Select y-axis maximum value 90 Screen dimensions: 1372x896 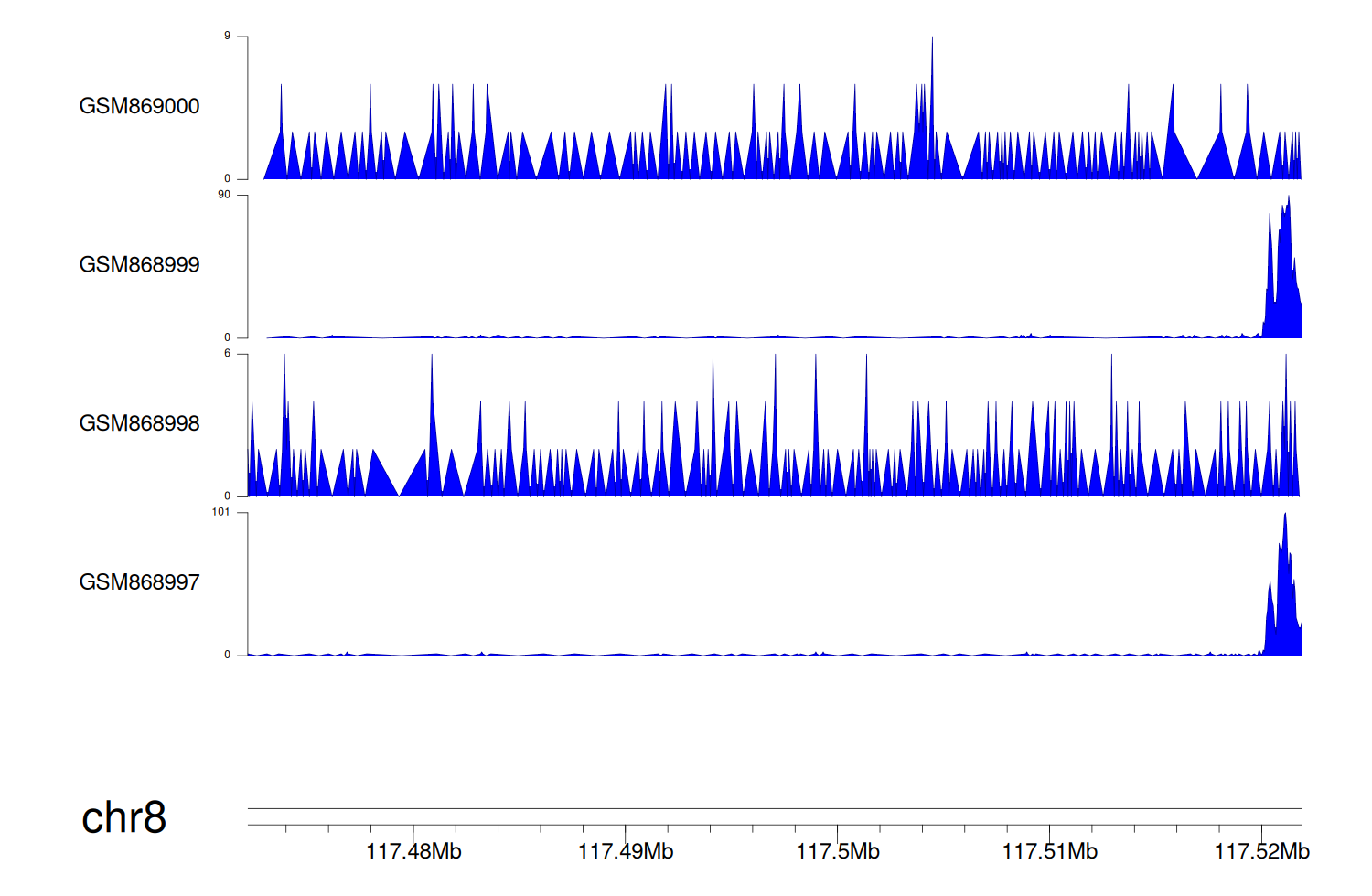[x=224, y=195]
